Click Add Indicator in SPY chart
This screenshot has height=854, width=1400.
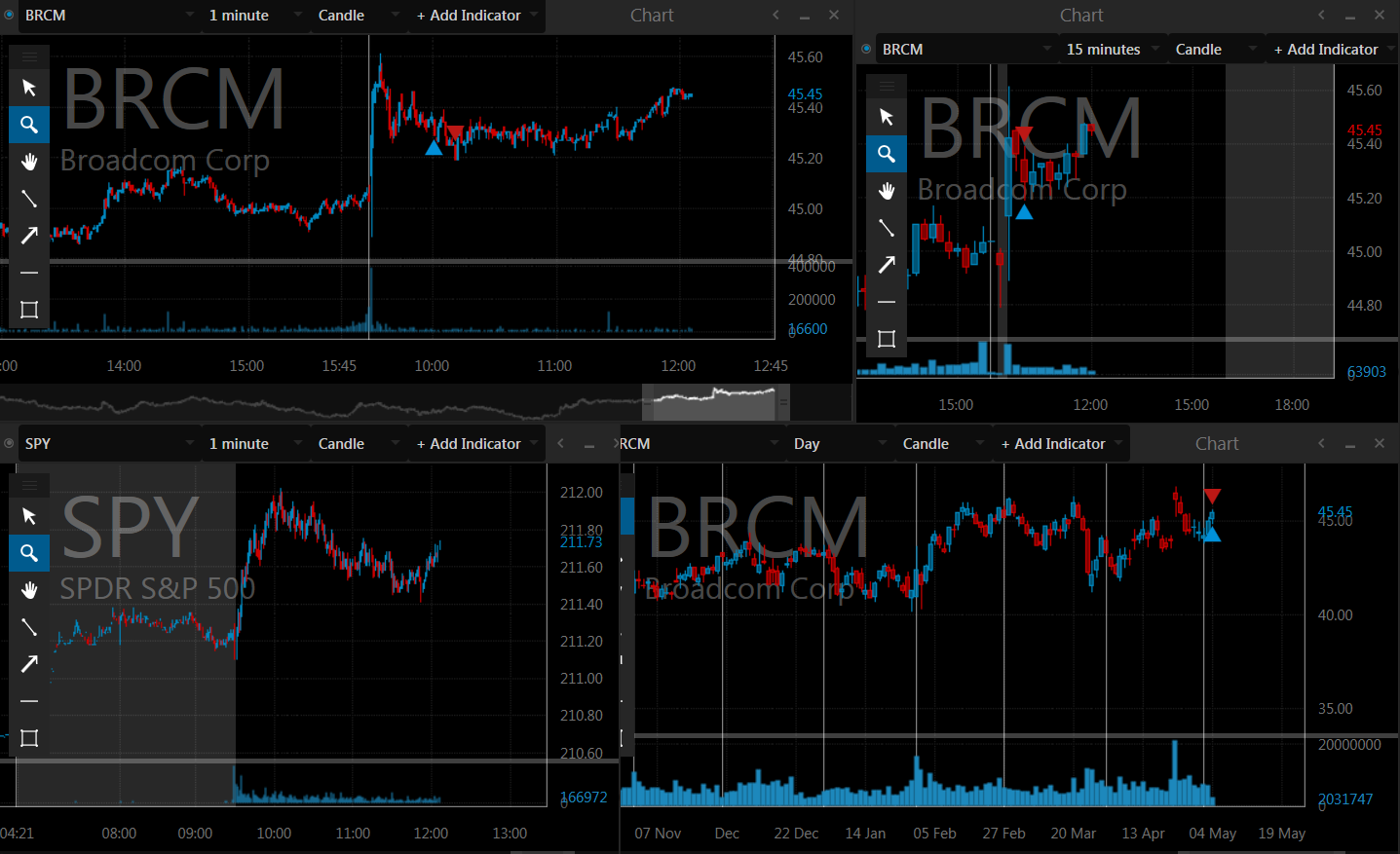point(475,443)
